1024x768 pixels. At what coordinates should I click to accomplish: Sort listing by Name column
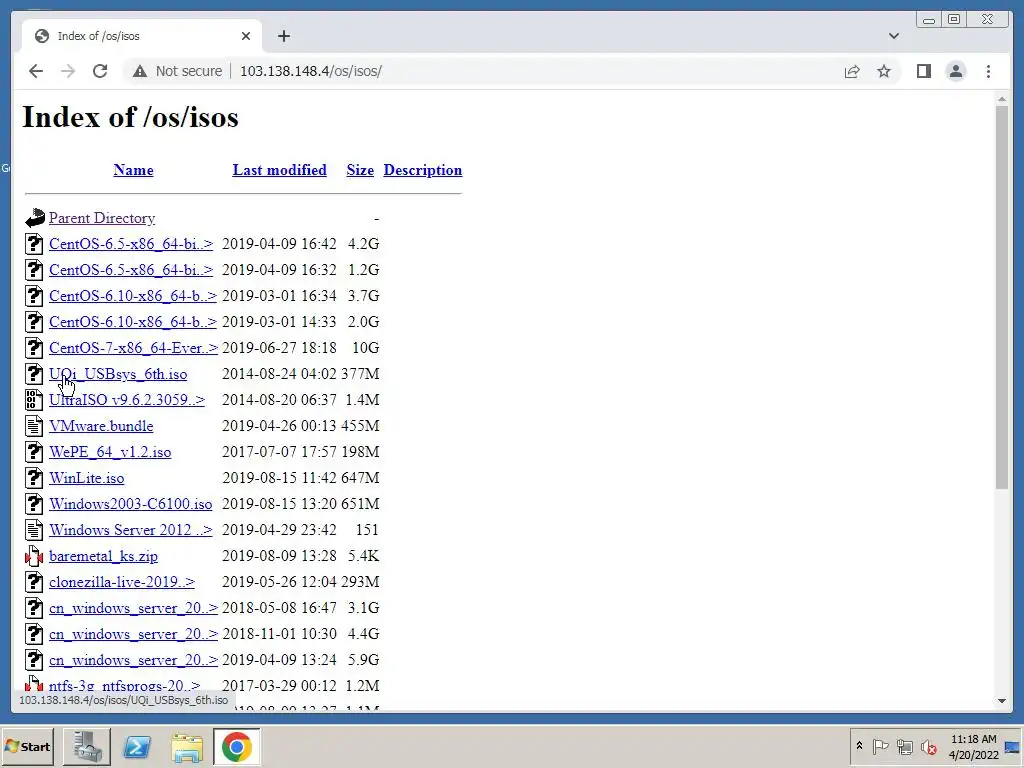click(133, 170)
